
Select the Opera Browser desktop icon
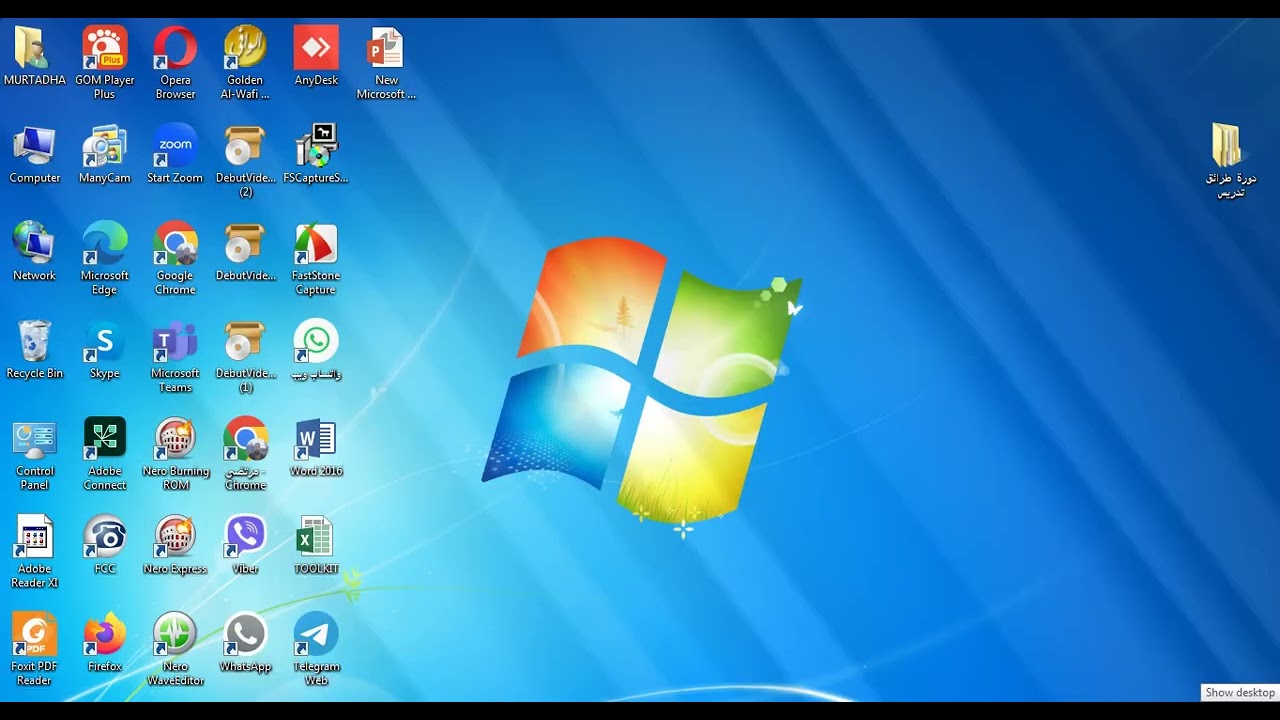coord(175,48)
